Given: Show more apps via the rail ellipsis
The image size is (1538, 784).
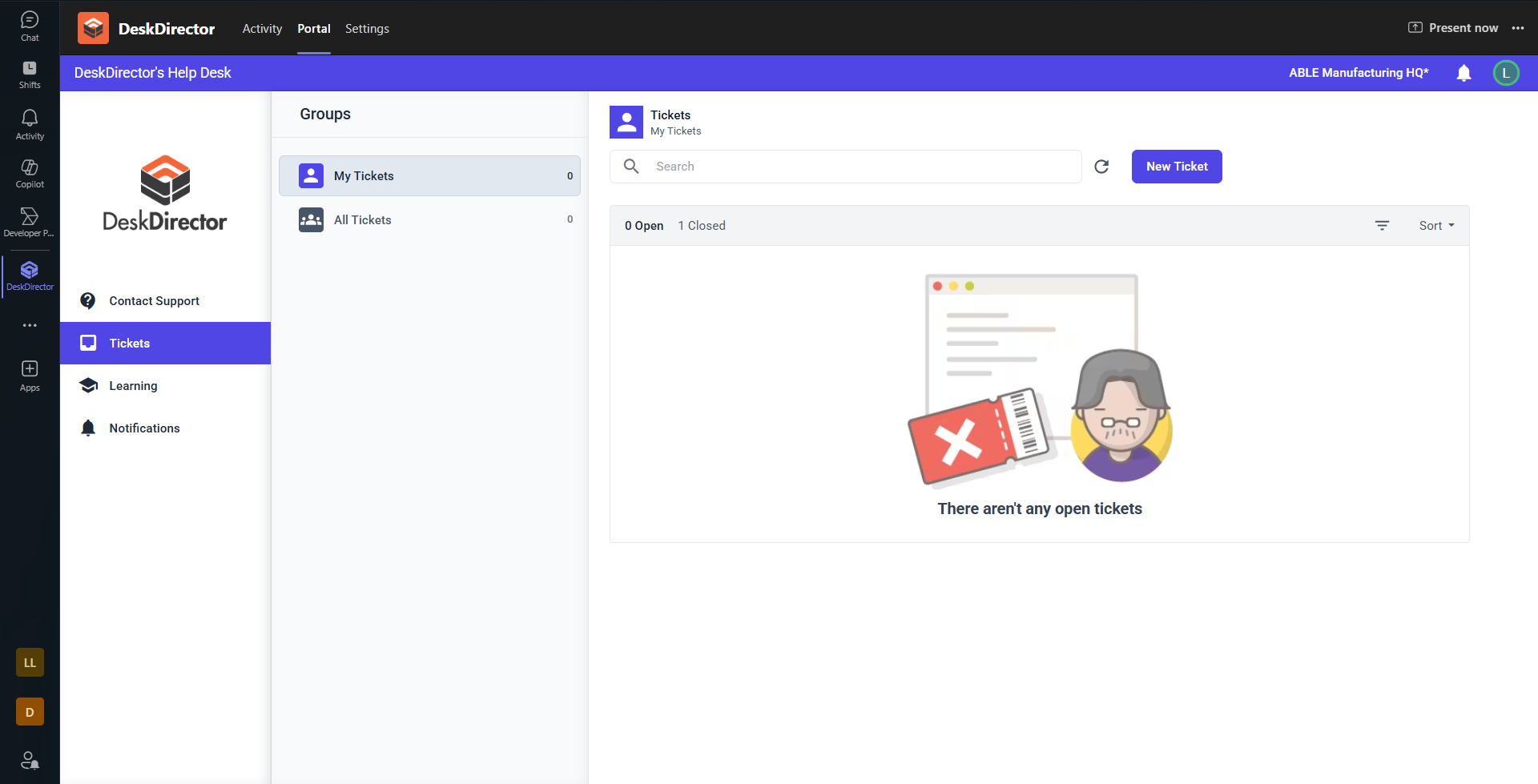Looking at the screenshot, I should click(x=30, y=325).
